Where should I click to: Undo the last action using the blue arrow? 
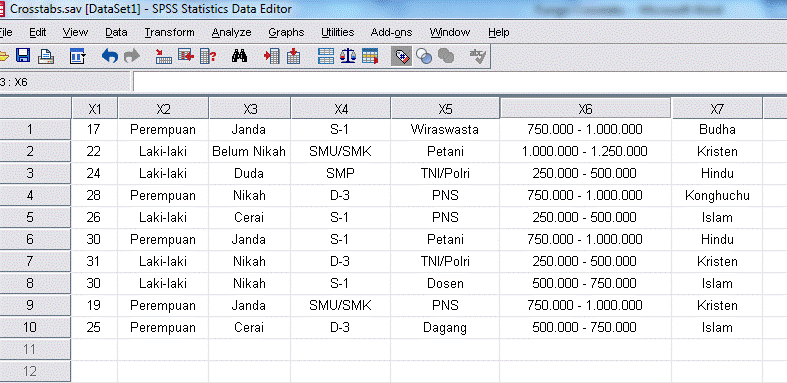pyautogui.click(x=109, y=56)
